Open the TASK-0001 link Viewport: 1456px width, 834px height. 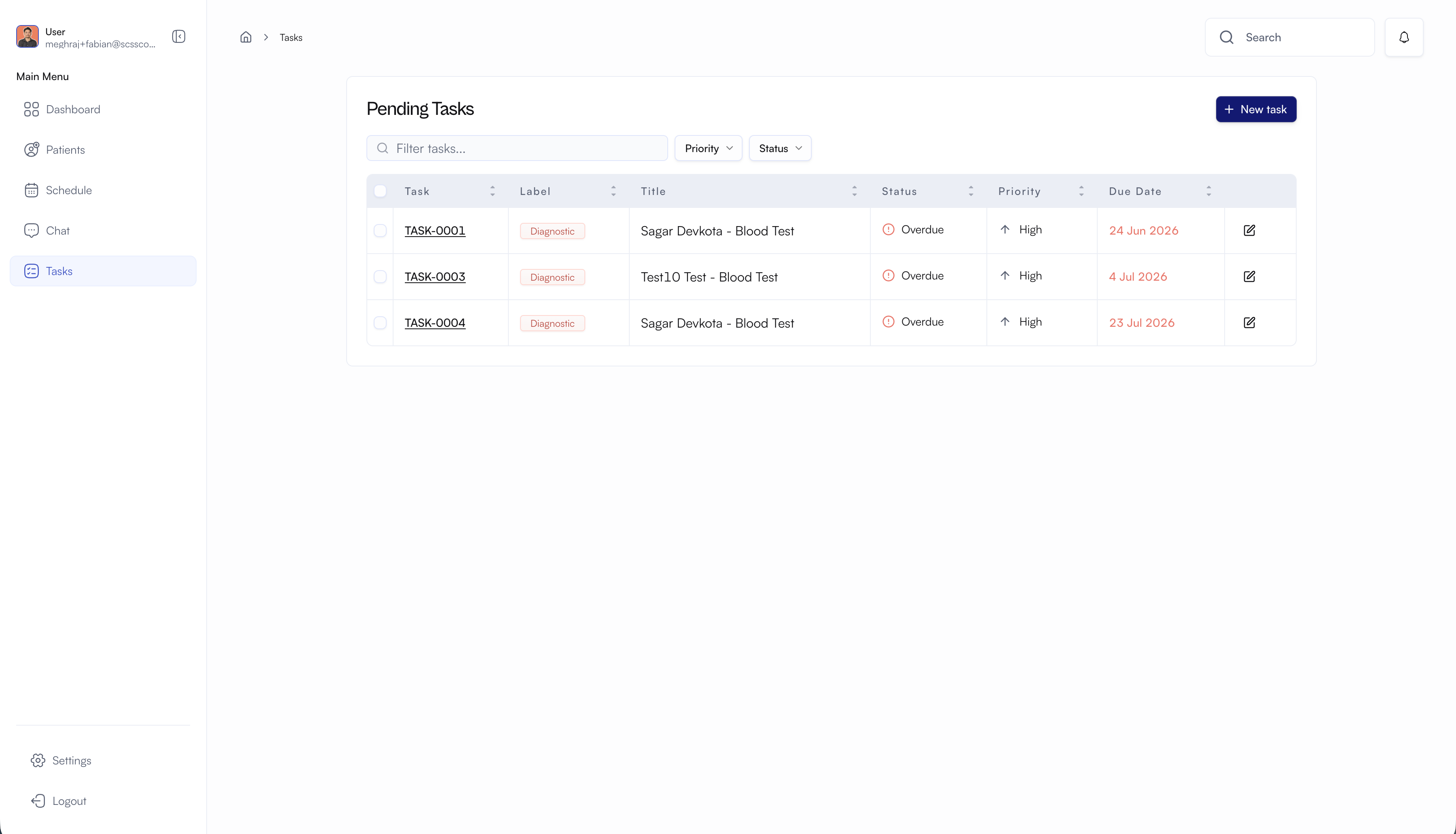pyautogui.click(x=435, y=230)
